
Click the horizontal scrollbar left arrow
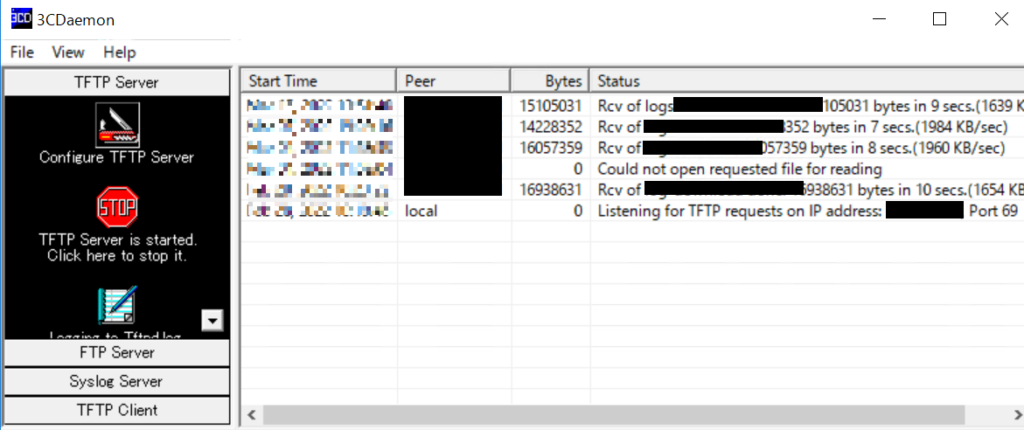tap(252, 414)
